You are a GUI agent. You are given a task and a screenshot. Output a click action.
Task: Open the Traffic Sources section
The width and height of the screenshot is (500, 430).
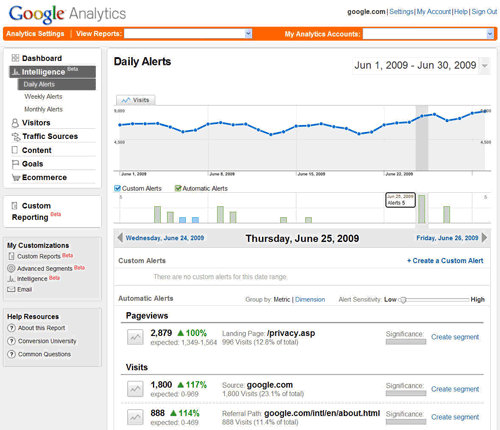click(x=50, y=136)
